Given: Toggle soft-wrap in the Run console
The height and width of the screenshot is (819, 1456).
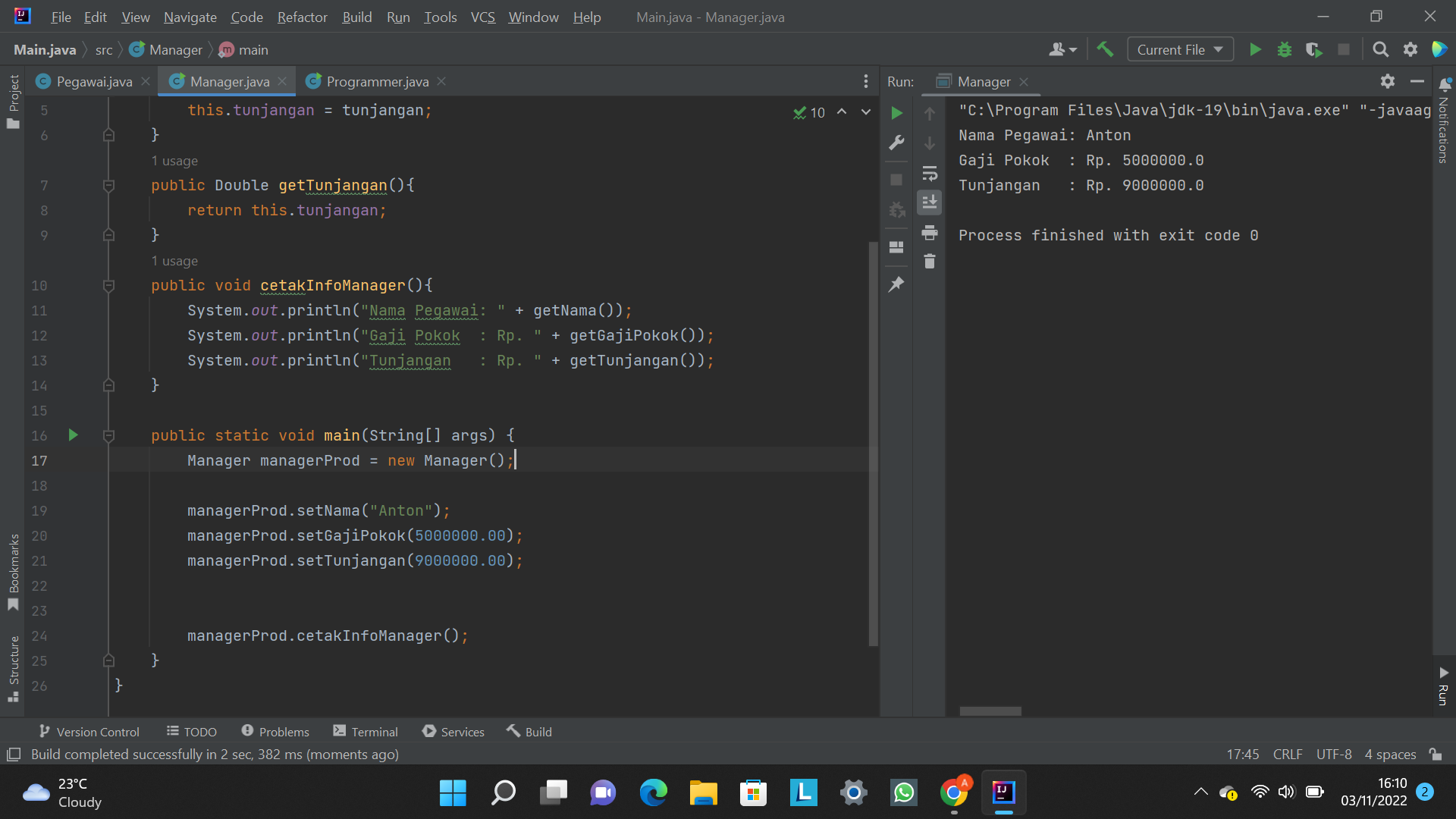Looking at the screenshot, I should pos(930,174).
